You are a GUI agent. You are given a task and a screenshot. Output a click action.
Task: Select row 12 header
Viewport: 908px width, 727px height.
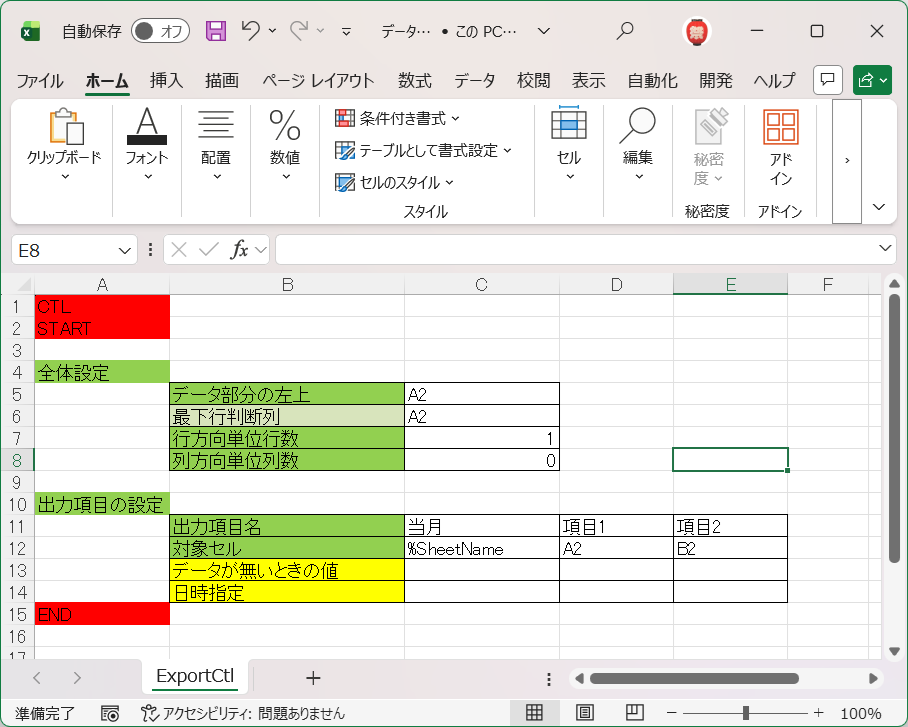(17, 548)
